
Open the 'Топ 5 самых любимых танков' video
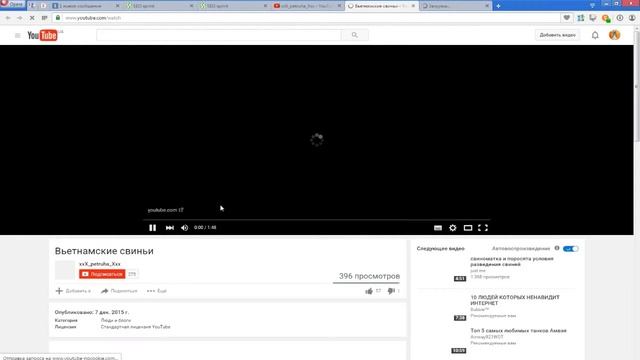[x=518, y=331]
